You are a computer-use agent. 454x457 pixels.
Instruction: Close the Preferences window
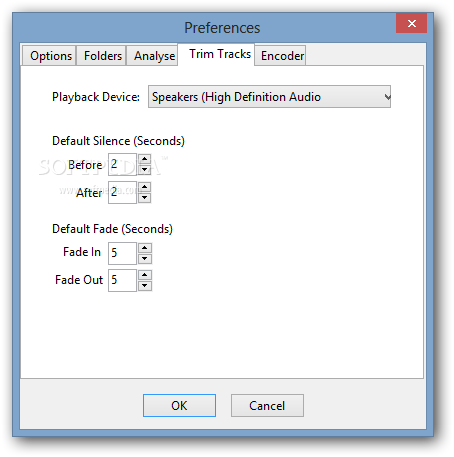pos(411,23)
